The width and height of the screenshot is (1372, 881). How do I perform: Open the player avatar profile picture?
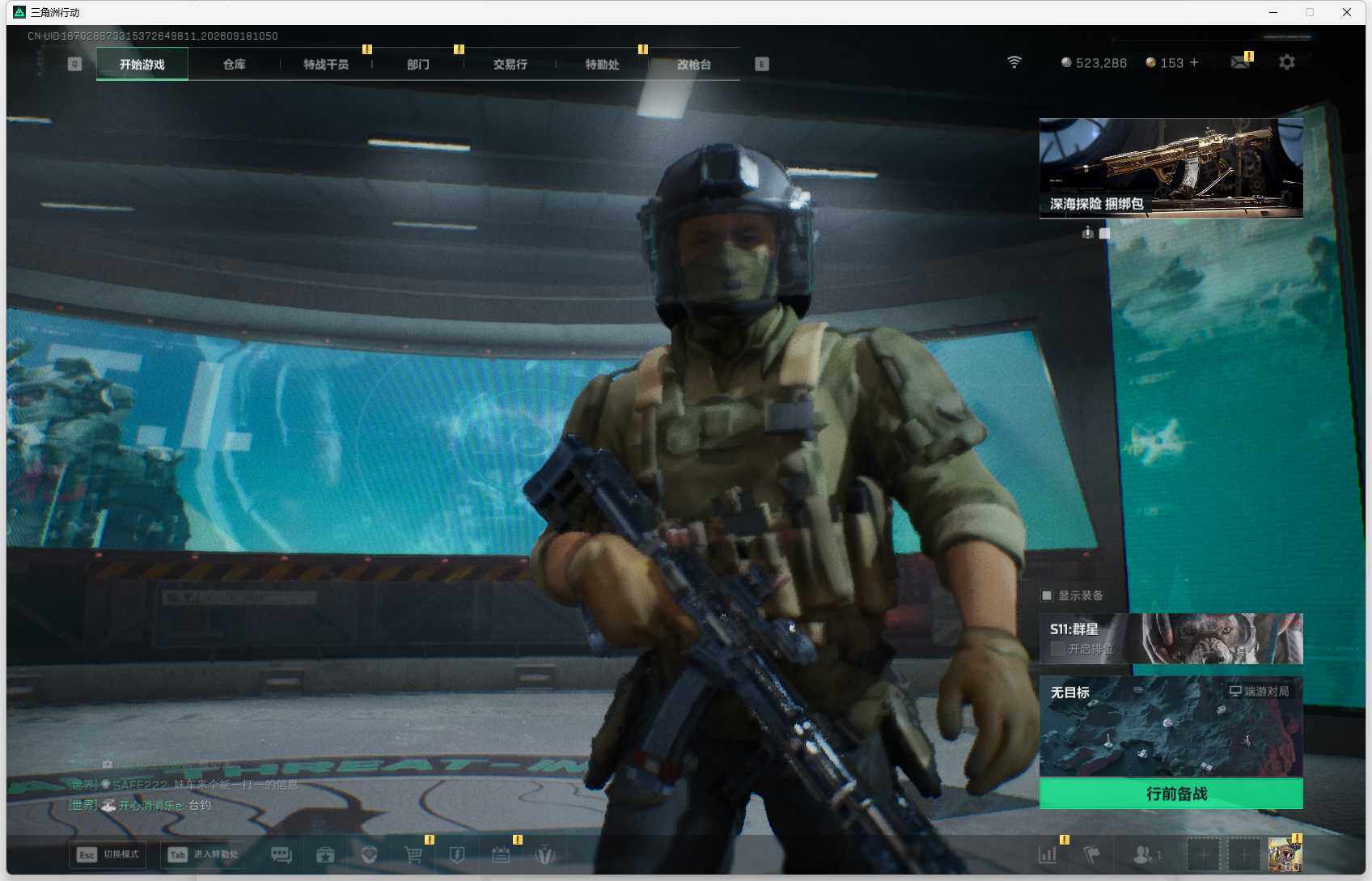(1285, 854)
